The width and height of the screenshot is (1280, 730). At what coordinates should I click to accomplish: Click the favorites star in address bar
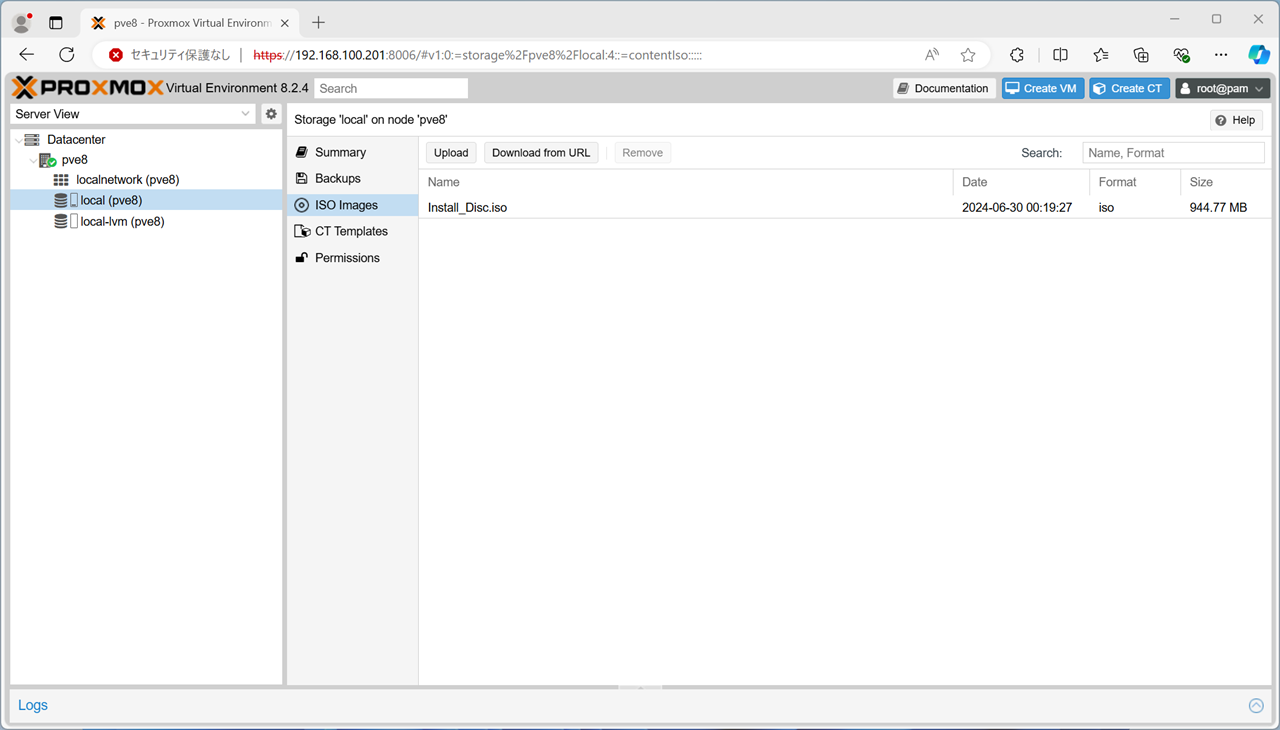967,55
